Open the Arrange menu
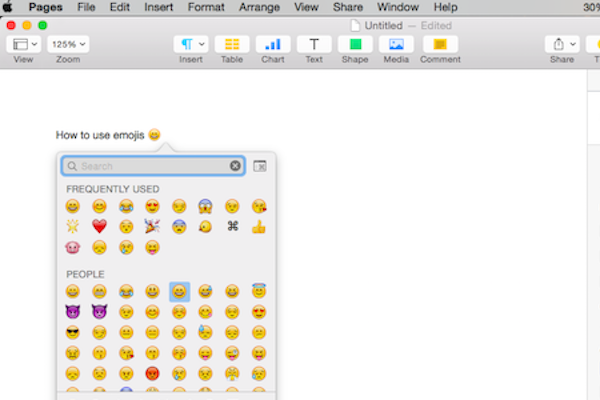600x400 pixels. click(x=259, y=7)
